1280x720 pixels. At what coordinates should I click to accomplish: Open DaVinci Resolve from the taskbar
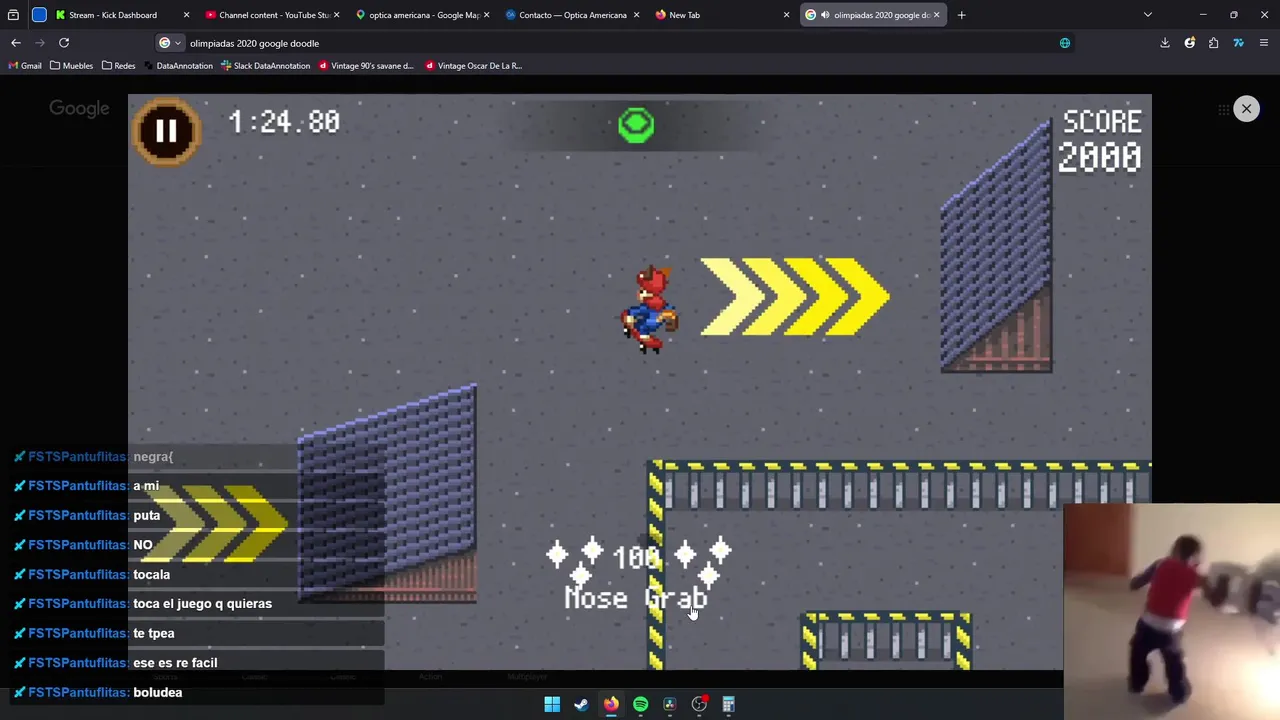670,704
